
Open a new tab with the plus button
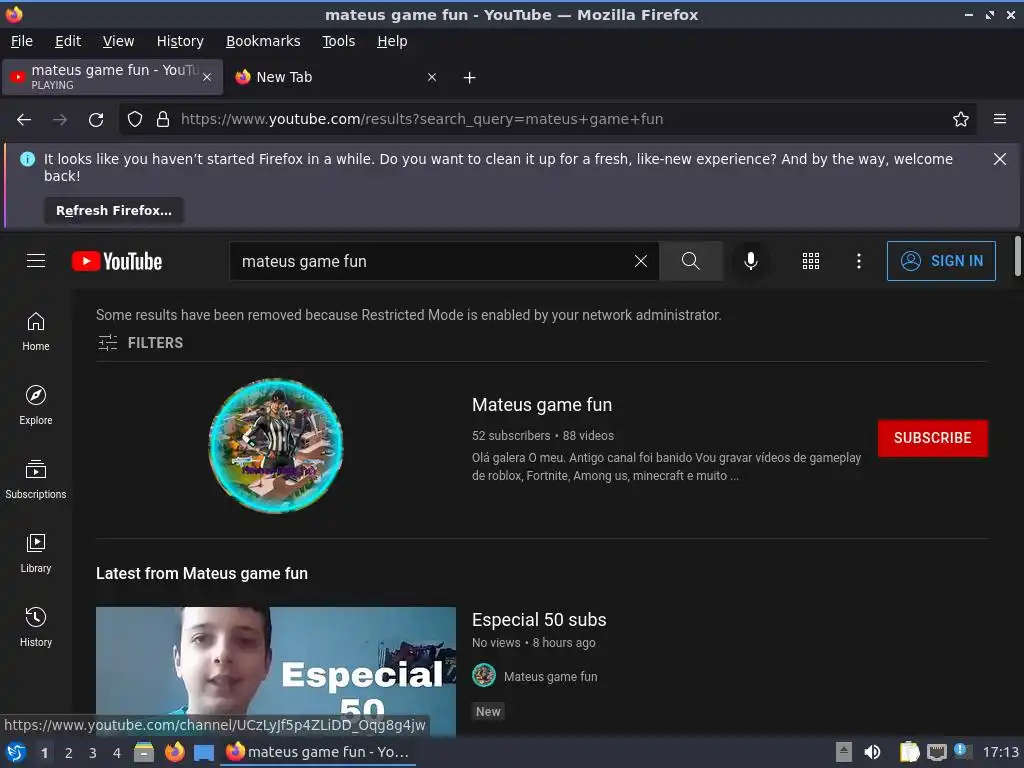pos(470,78)
